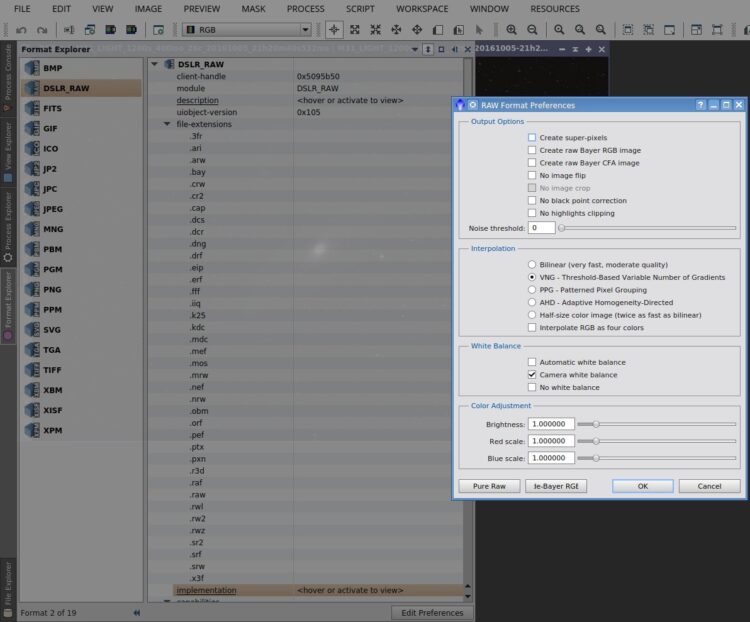Enable Create raw Bayer CFA image
Screen dimensions: 750x622
pyautogui.click(x=532, y=163)
